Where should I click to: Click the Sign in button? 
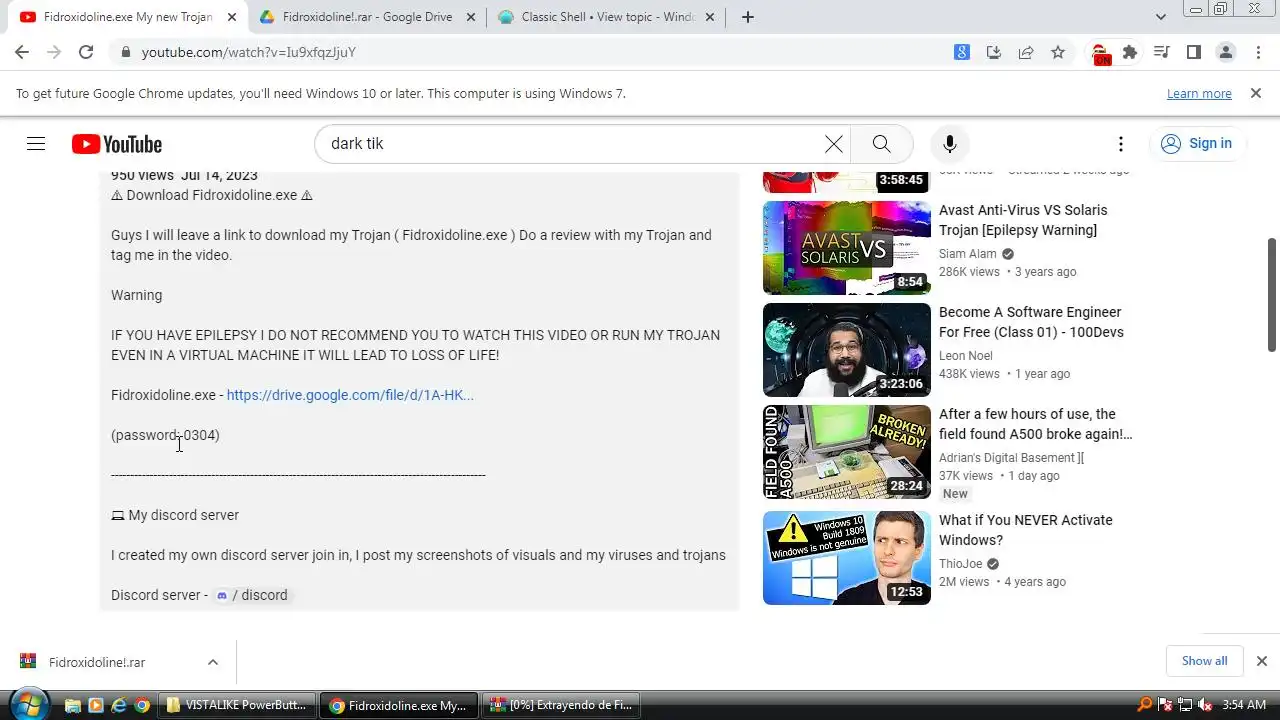(1197, 144)
